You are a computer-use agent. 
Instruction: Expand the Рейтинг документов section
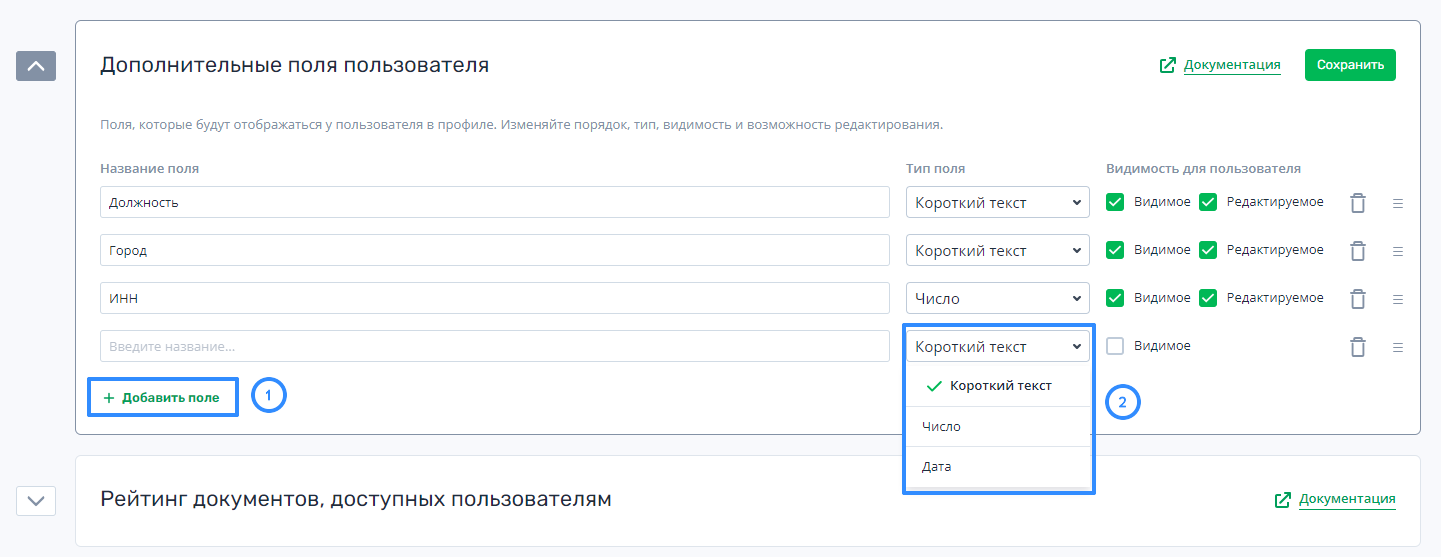point(36,500)
